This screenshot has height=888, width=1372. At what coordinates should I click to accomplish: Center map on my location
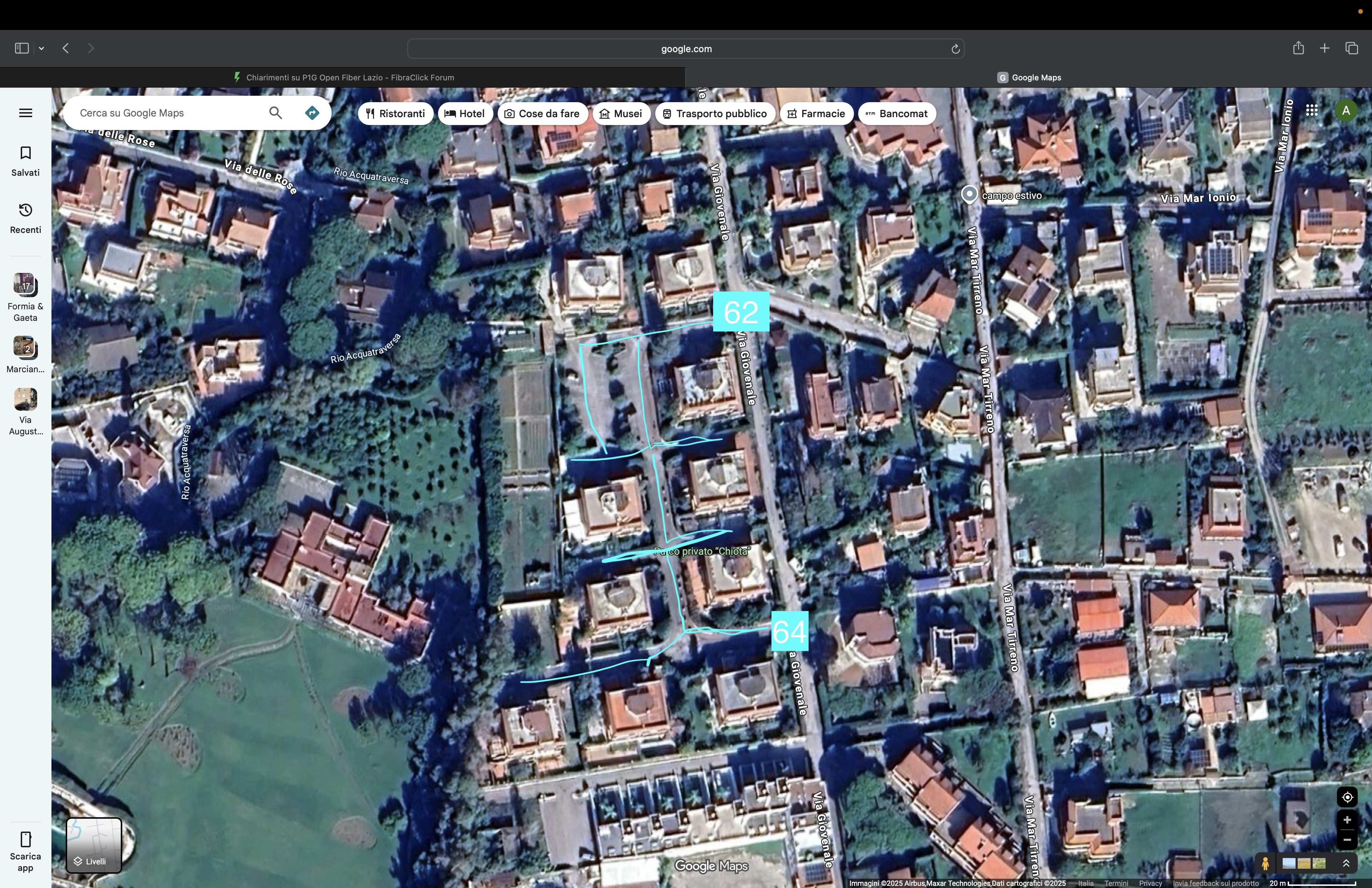(1347, 798)
